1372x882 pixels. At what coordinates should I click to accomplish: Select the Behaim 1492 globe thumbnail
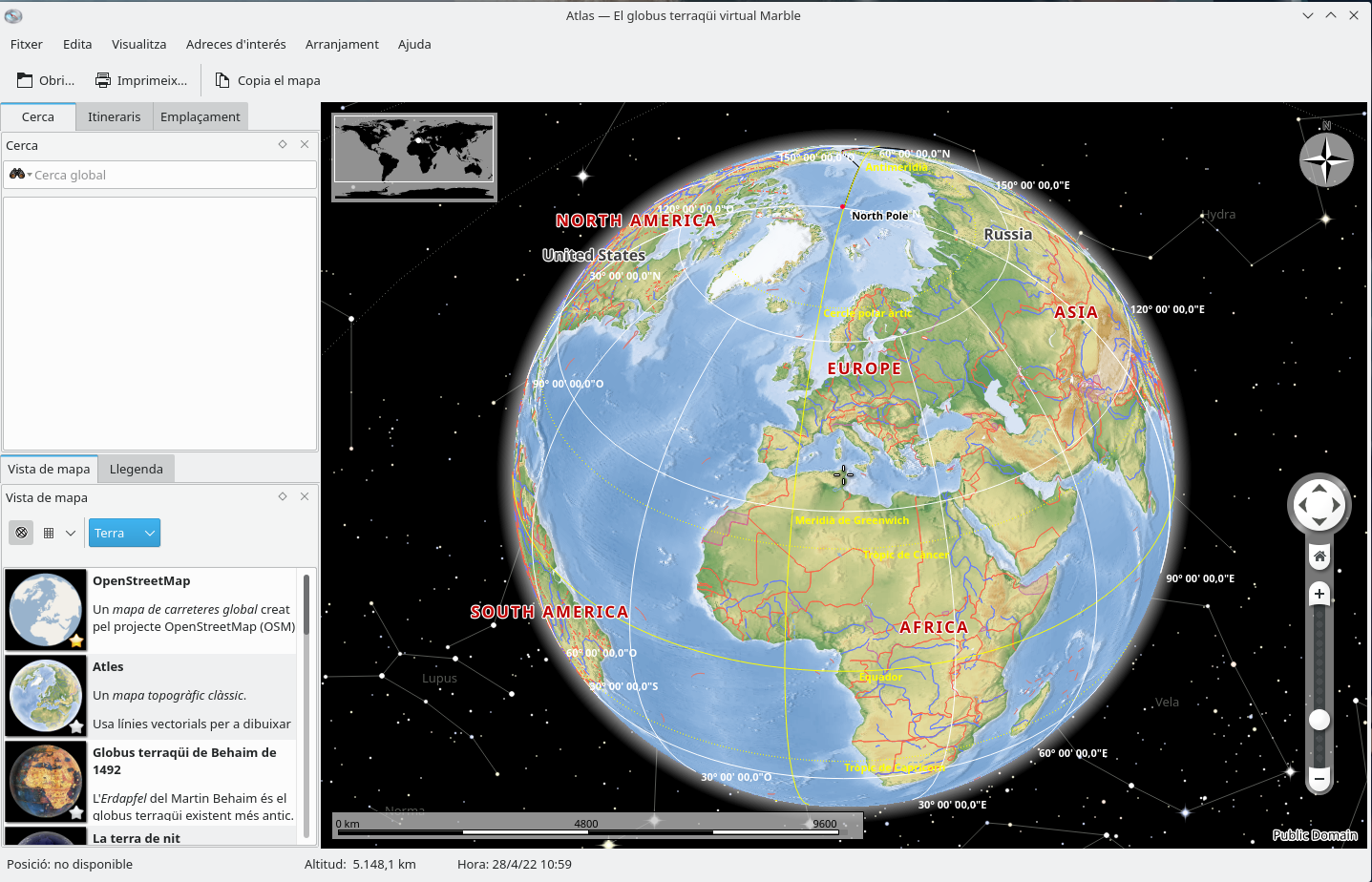click(46, 782)
